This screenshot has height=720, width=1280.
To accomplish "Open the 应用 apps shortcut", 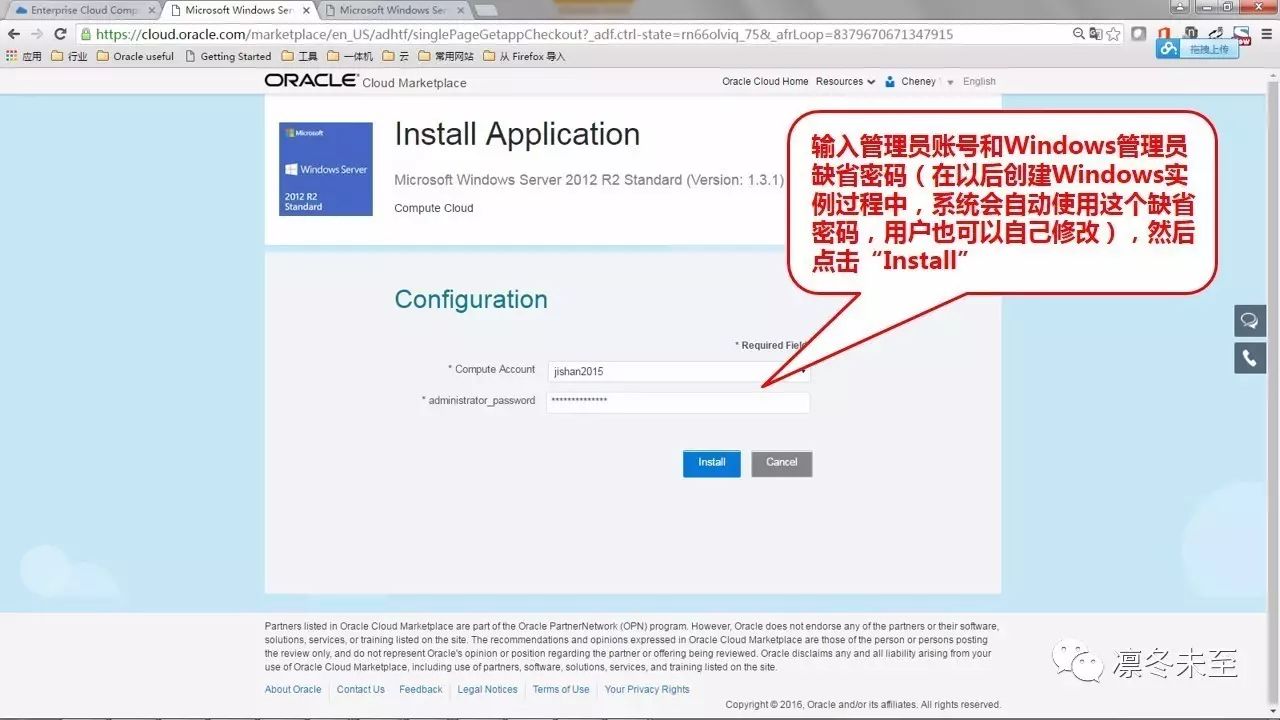I will click(x=24, y=56).
